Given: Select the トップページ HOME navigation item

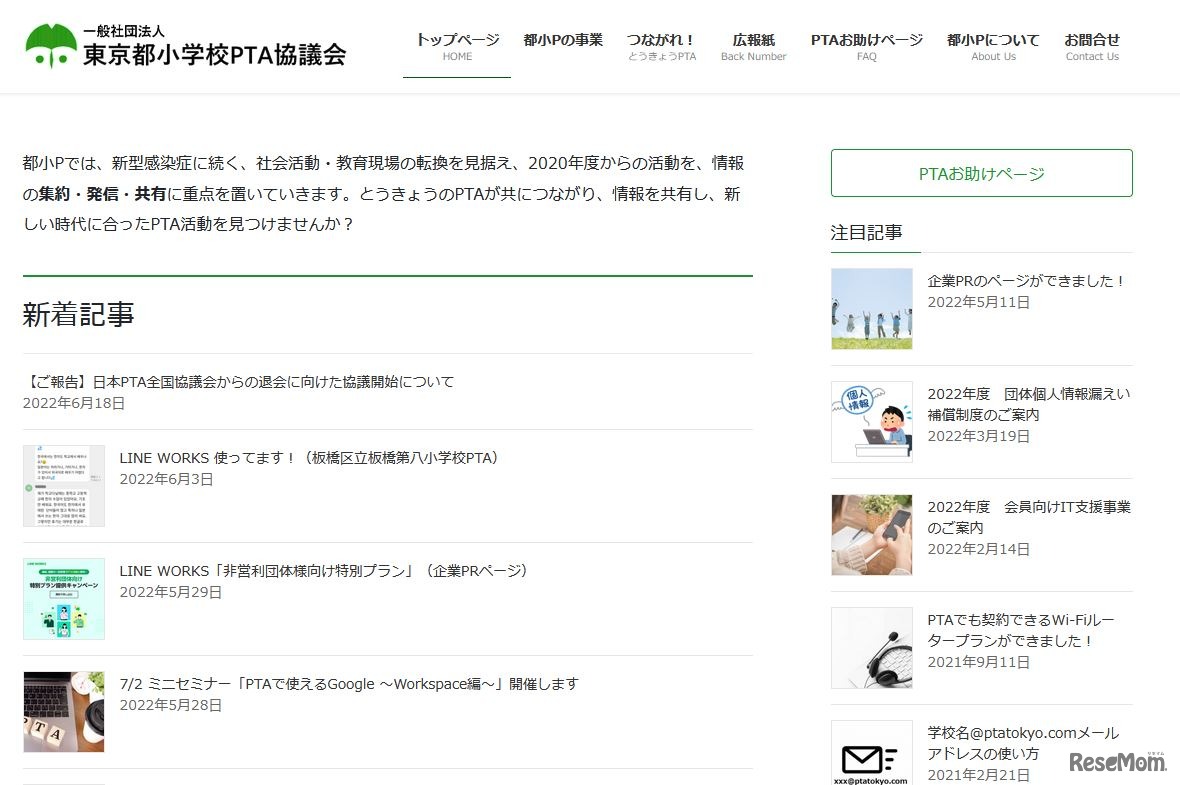Looking at the screenshot, I should (x=457, y=47).
